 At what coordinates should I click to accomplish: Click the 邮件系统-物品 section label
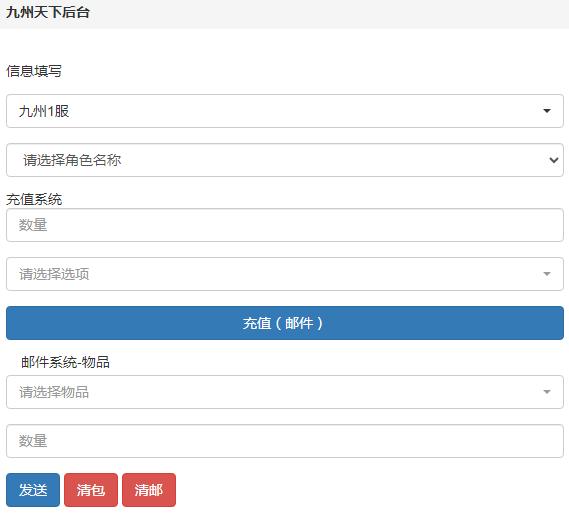pos(65,362)
